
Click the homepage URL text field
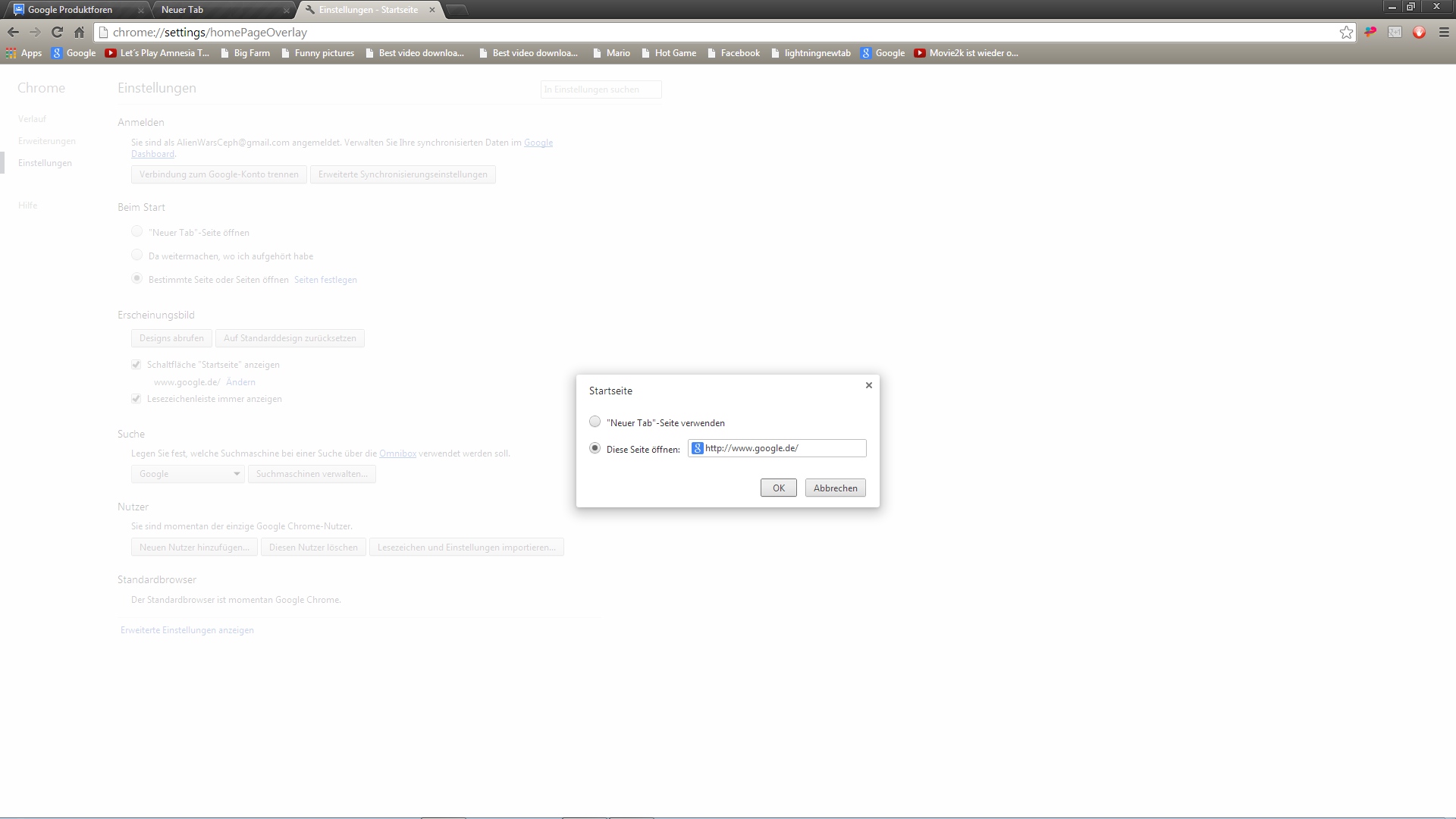point(781,448)
